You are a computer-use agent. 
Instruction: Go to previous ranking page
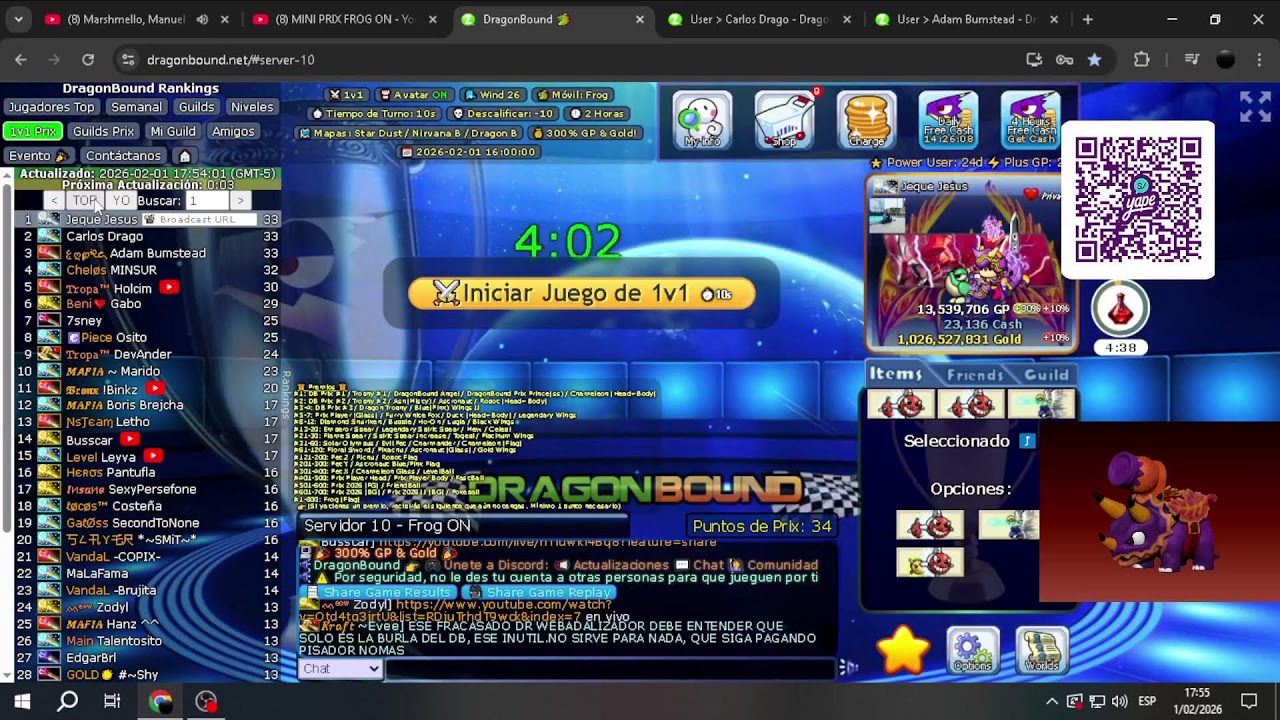click(55, 201)
